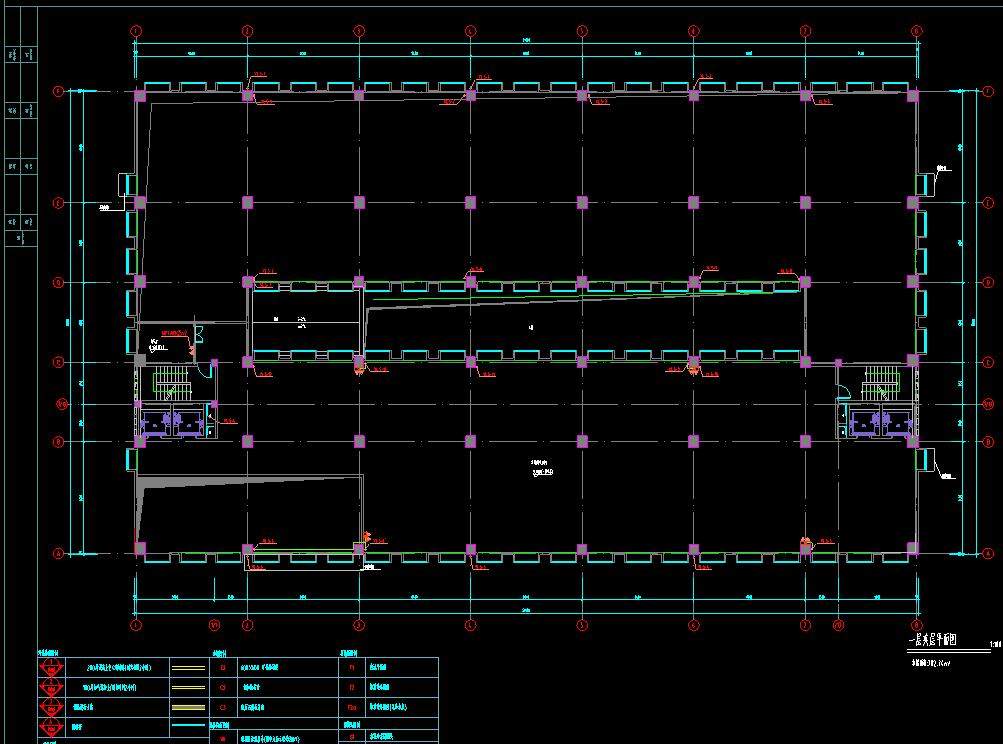1003x744 pixels.
Task: Select the red symbol on column near right bottom wall
Action: tap(806, 543)
